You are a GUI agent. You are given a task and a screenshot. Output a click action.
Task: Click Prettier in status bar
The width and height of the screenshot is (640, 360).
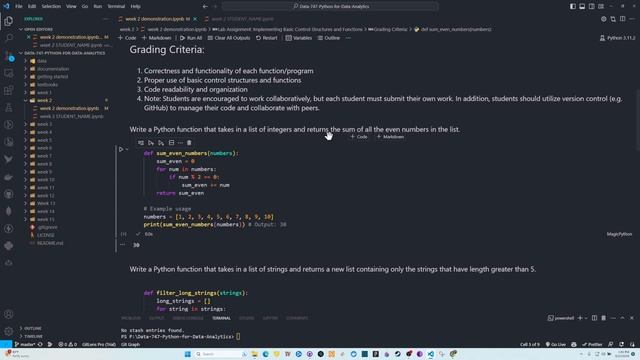point(592,344)
